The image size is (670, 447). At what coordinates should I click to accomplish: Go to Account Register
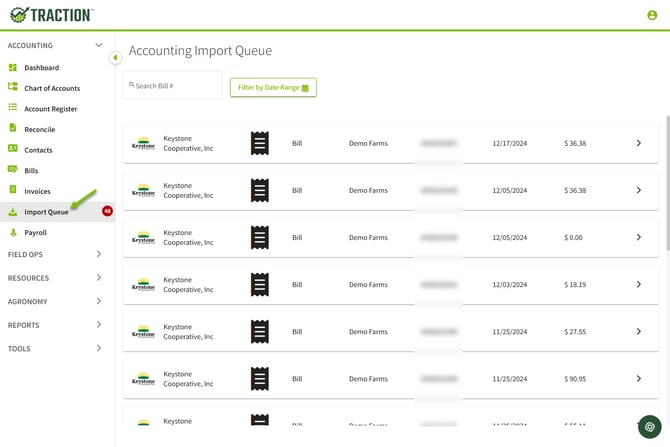[x=50, y=109]
